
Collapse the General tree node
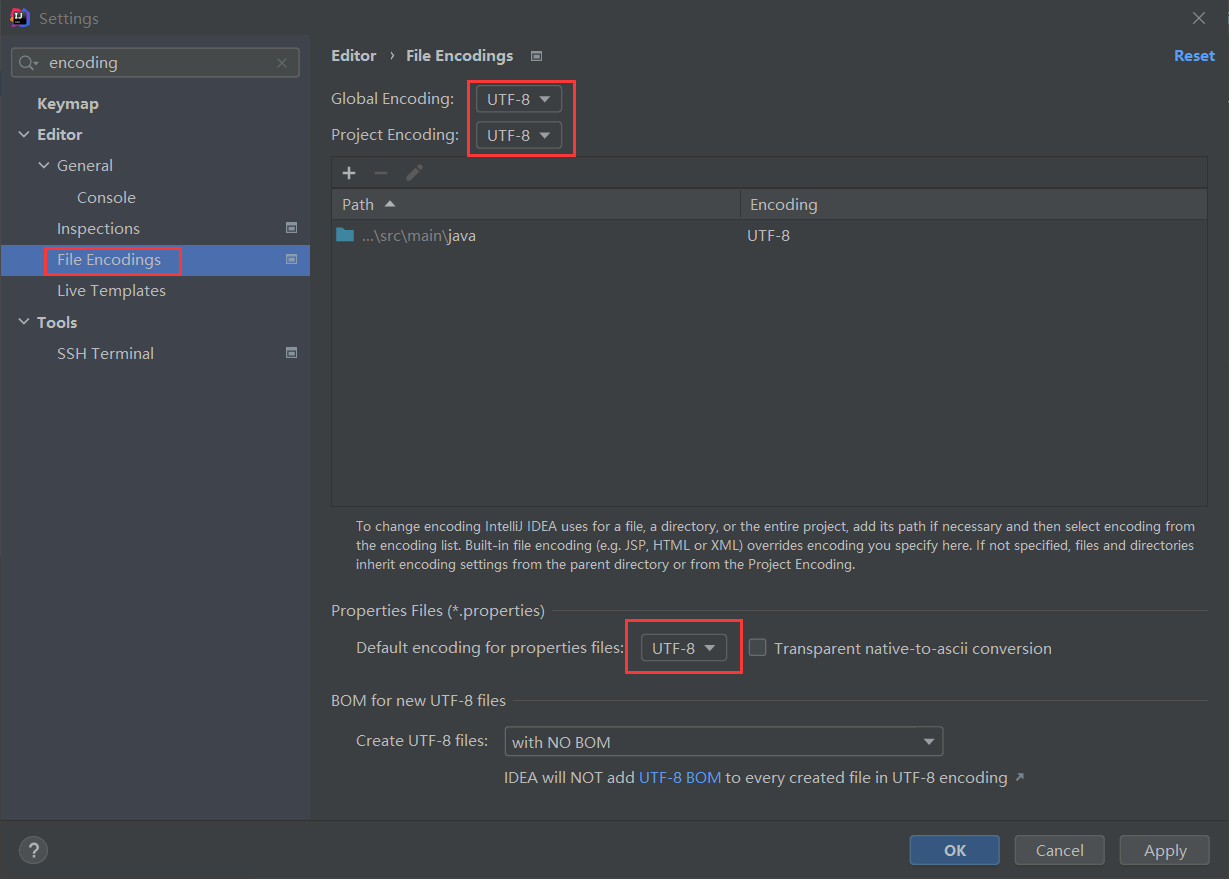[44, 165]
